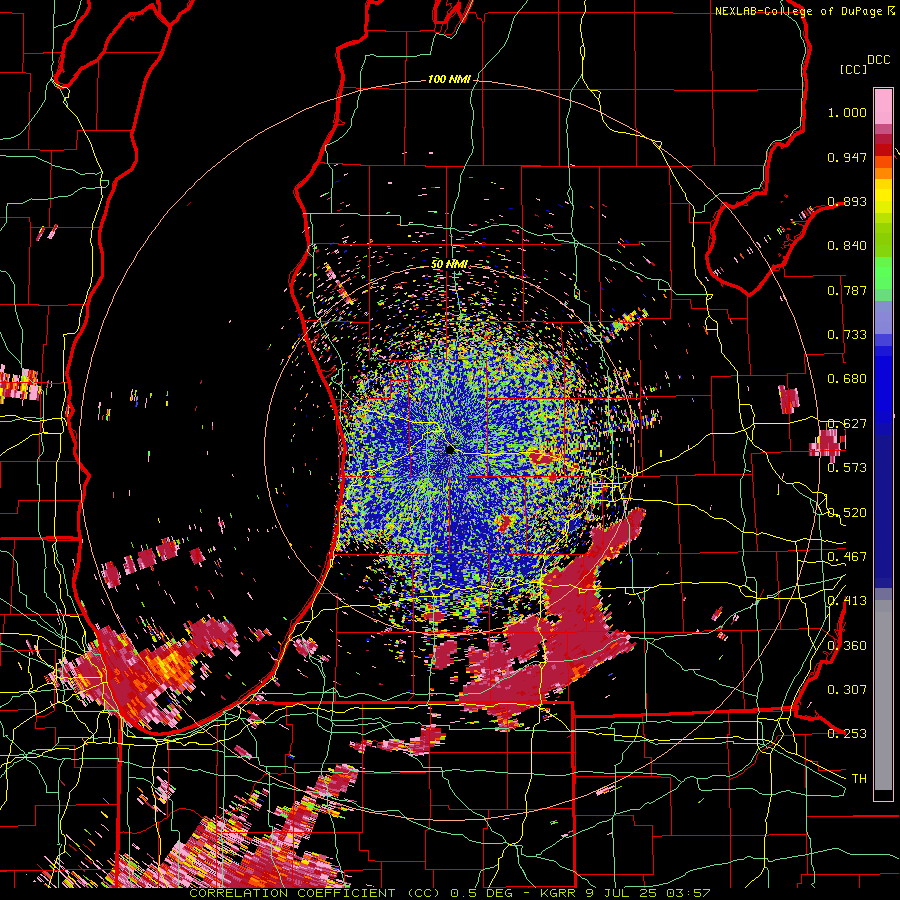This screenshot has width=900, height=900.
Task: Click the pink top segment of color bar
Action: (x=883, y=106)
